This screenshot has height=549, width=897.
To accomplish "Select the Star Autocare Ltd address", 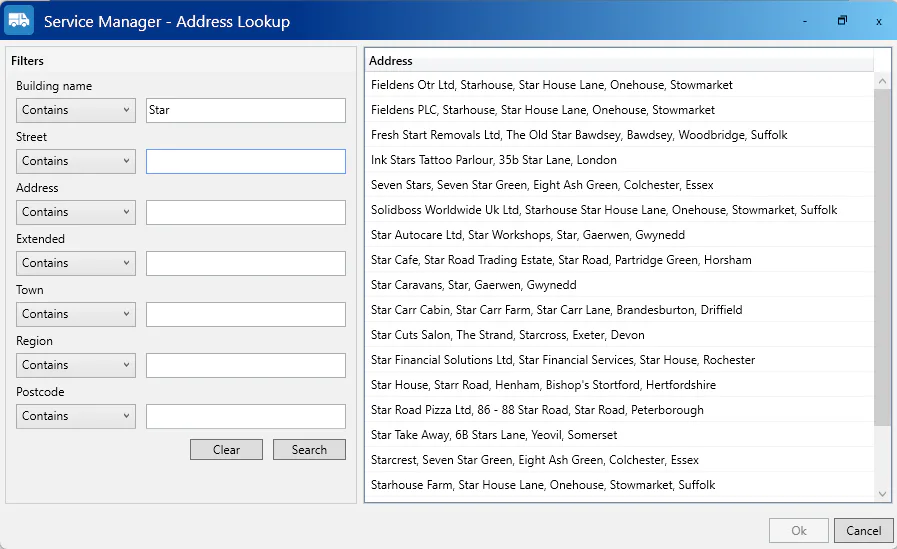I will [620, 235].
